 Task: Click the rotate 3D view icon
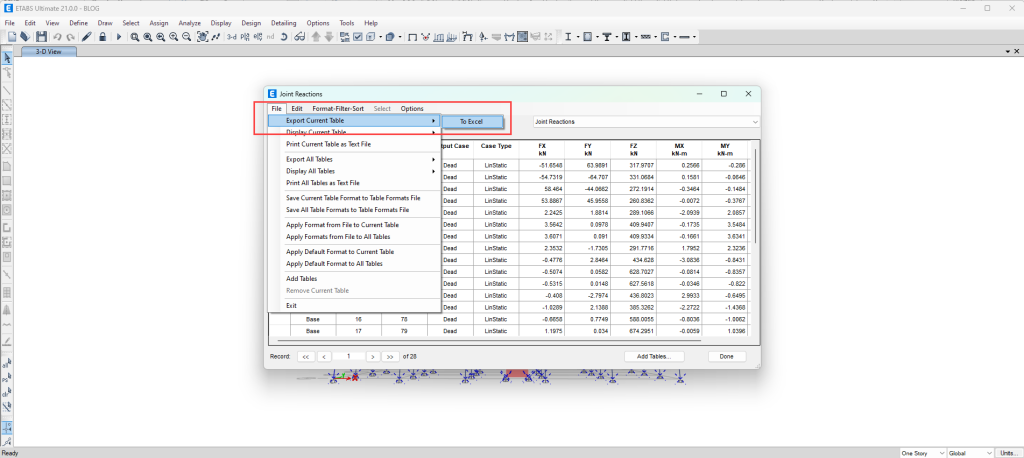pos(284,37)
